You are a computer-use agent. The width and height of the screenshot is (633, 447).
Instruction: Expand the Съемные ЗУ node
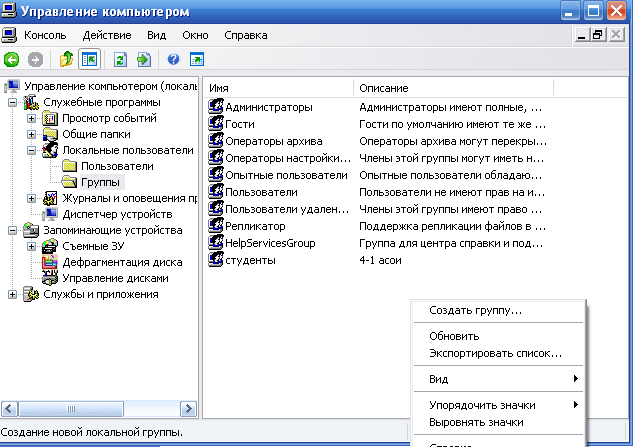pos(31,246)
